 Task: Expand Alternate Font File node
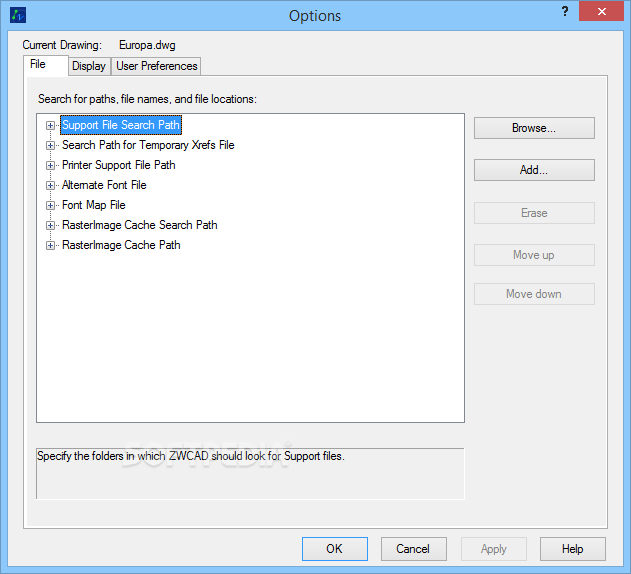tap(50, 185)
